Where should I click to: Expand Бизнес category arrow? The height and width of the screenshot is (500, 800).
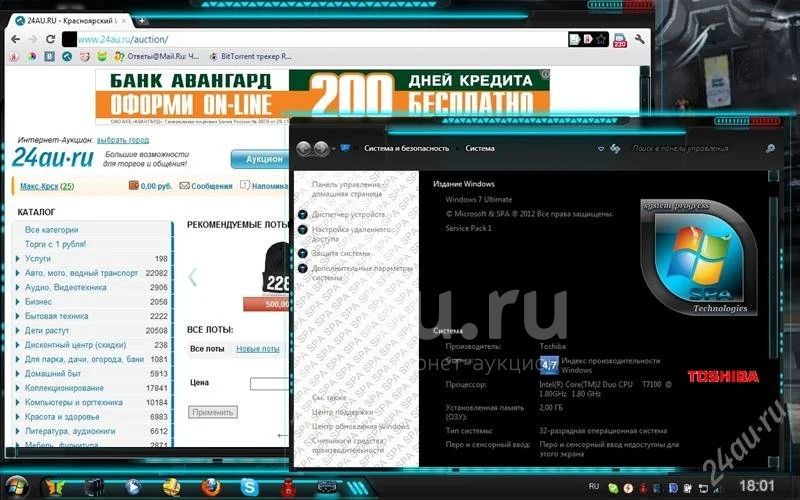coord(18,302)
